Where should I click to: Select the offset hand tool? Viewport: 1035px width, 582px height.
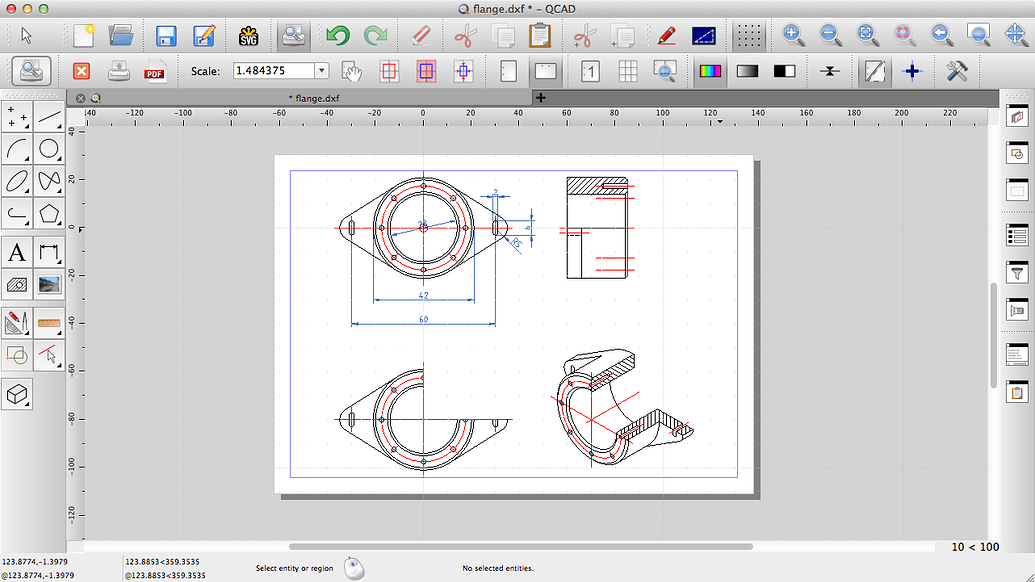coord(352,71)
